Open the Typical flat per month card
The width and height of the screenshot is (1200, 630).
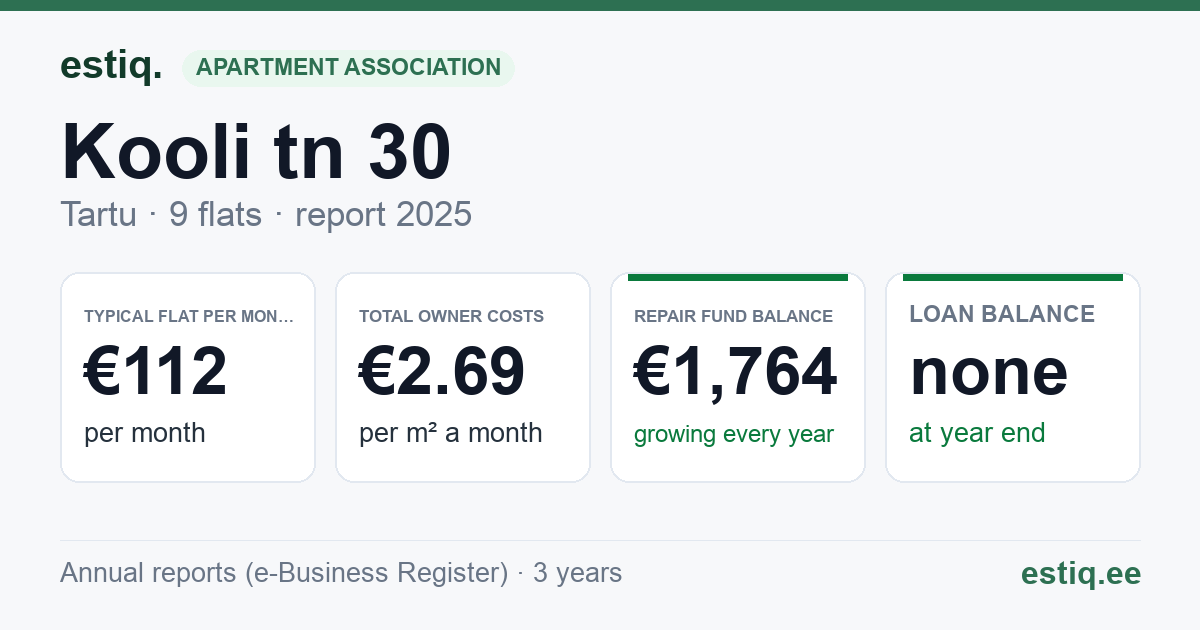(188, 377)
